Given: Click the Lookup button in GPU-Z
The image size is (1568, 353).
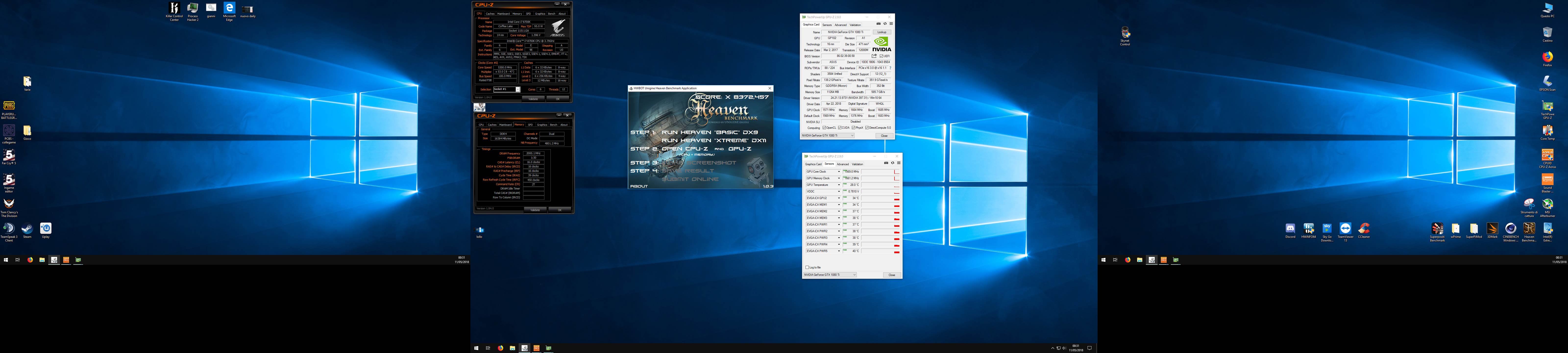Looking at the screenshot, I should click(x=882, y=32).
